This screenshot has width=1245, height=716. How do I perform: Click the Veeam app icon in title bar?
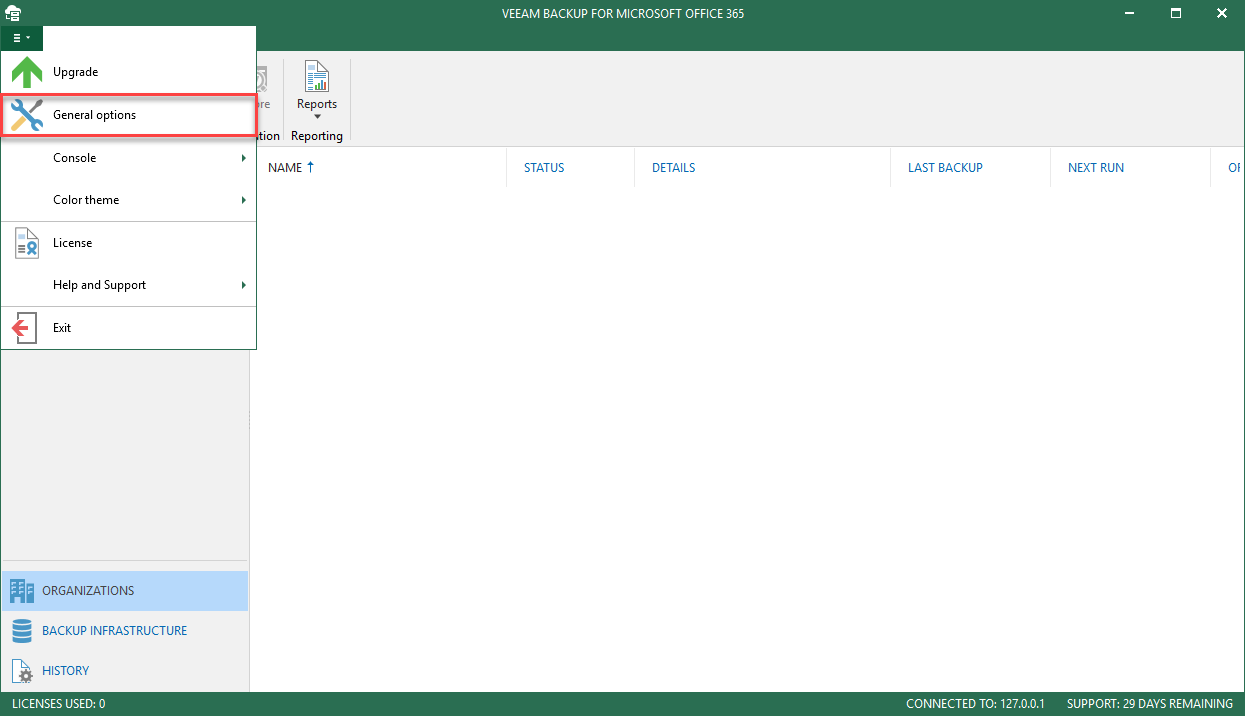13,13
